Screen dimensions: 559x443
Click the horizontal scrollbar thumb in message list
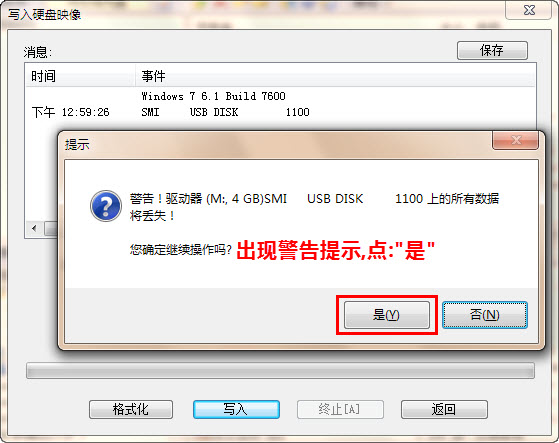[50, 228]
